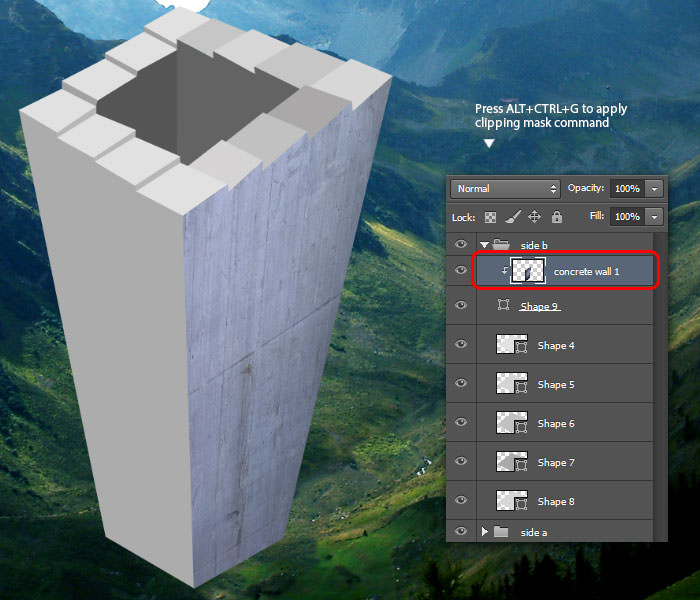This screenshot has height=600, width=700.
Task: Select the concrete wall 1 layer name
Action: pos(586,271)
